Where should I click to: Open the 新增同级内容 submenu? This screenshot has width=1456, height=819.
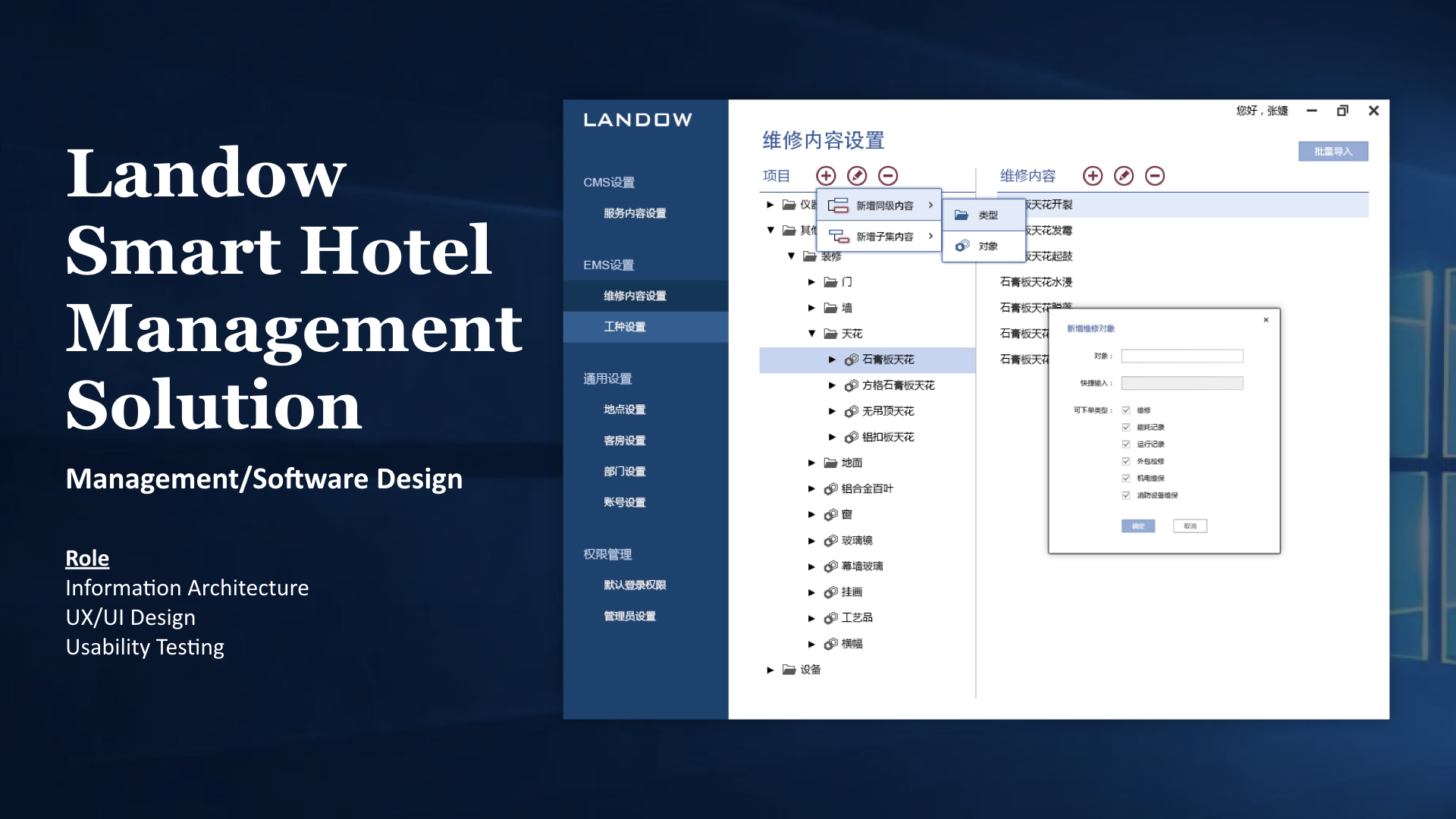[x=879, y=206]
